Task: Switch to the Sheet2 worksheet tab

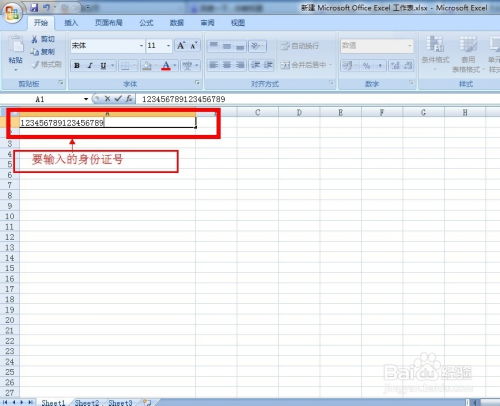Action: [87, 402]
